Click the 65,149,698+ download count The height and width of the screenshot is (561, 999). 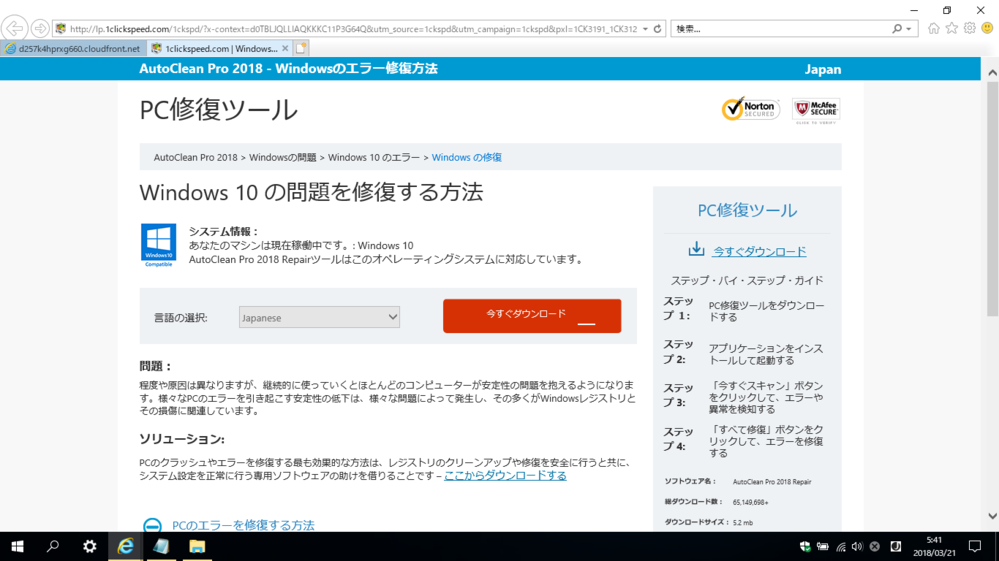[x=751, y=502]
